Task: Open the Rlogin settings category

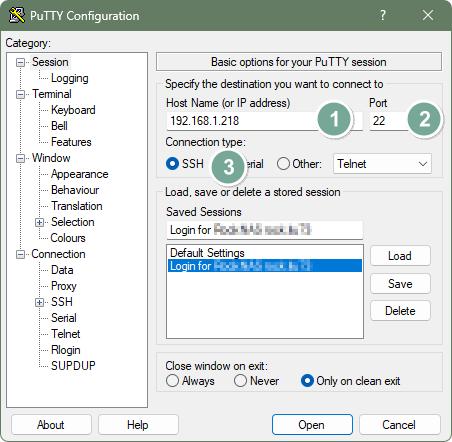Action: click(x=66, y=350)
